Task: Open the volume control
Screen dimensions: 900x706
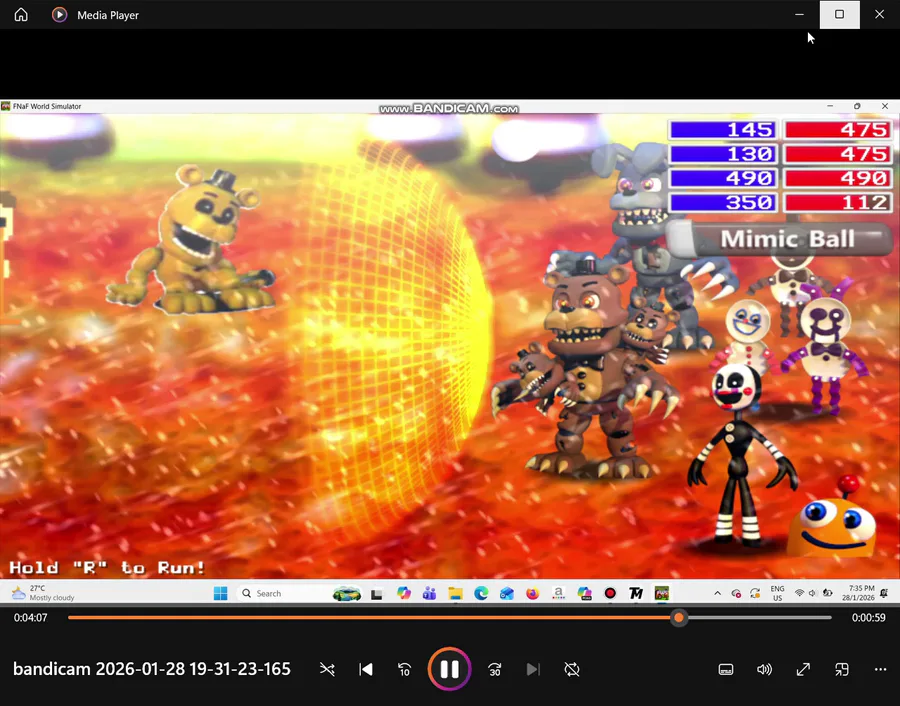Action: click(765, 669)
